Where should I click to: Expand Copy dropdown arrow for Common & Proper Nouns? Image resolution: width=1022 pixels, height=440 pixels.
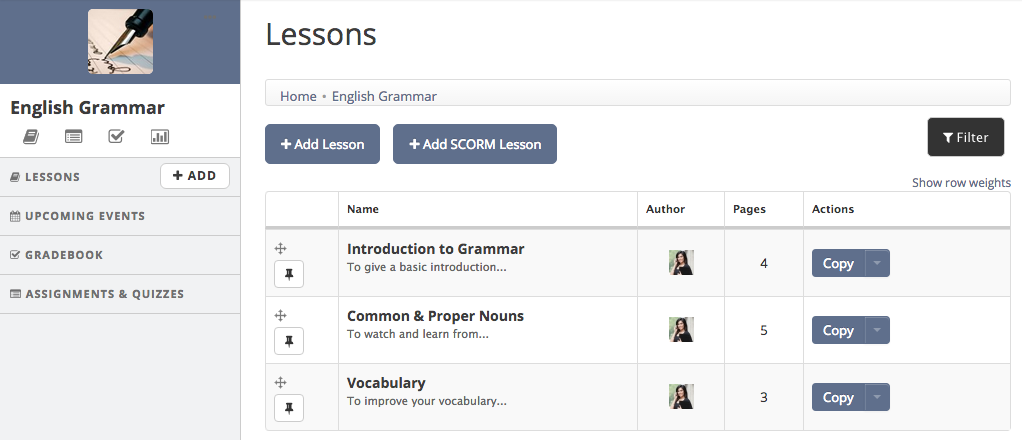(x=877, y=330)
